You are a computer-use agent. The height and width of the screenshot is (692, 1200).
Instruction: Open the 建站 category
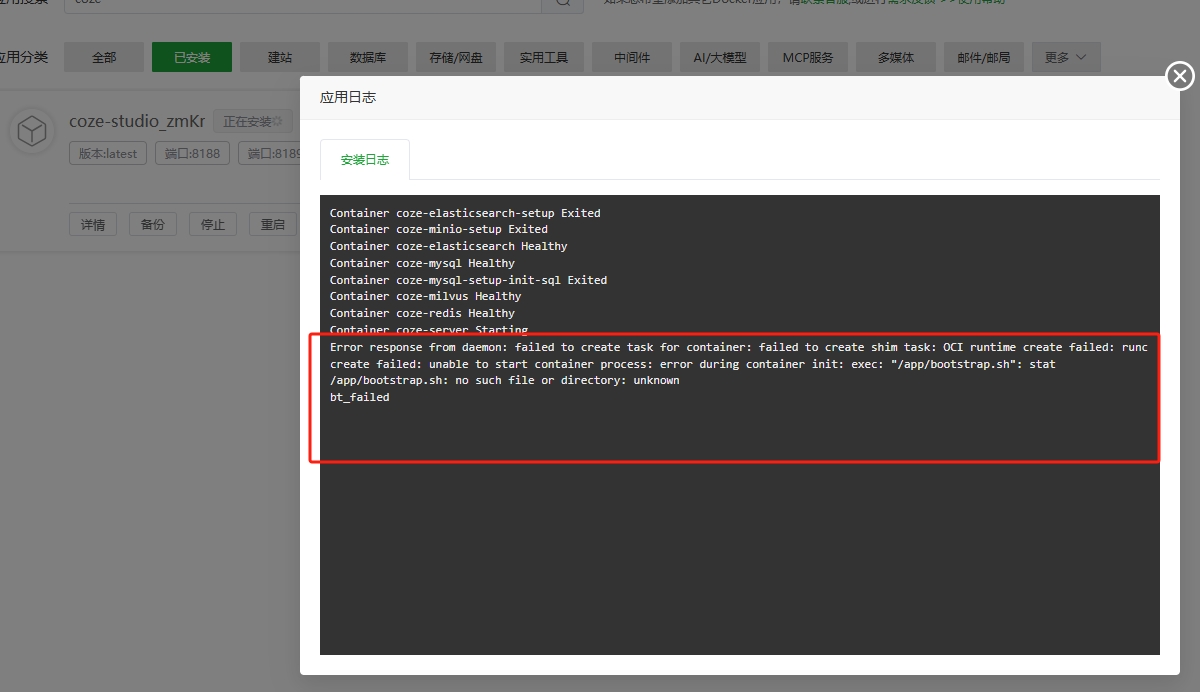[280, 57]
